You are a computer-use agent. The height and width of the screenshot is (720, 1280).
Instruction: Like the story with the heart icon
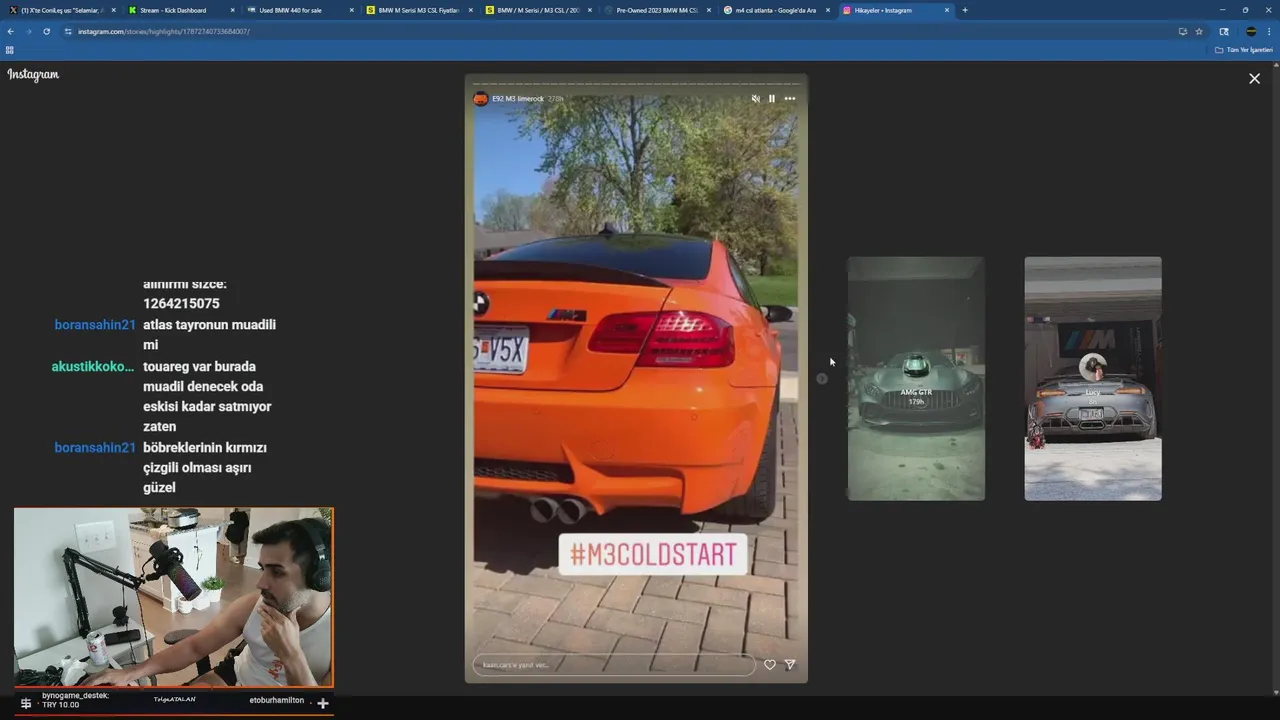pos(770,664)
